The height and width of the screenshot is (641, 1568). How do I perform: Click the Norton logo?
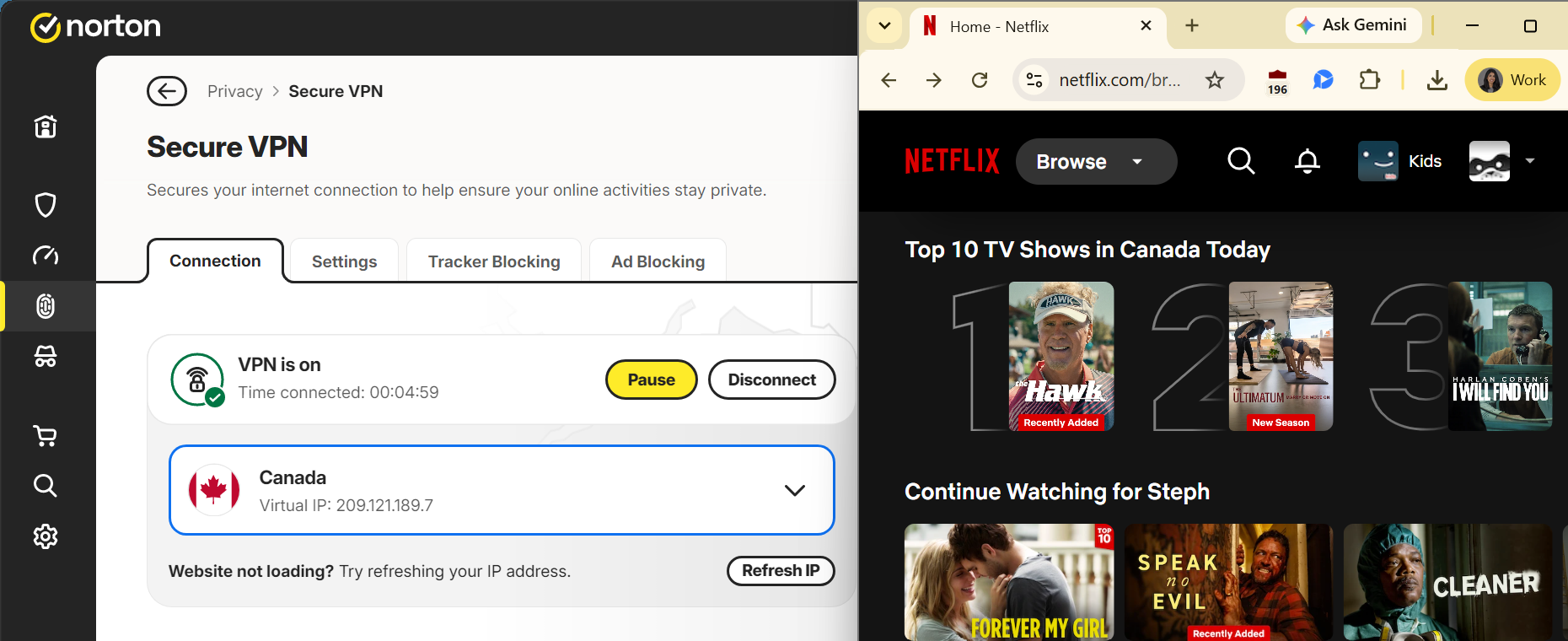(x=95, y=27)
